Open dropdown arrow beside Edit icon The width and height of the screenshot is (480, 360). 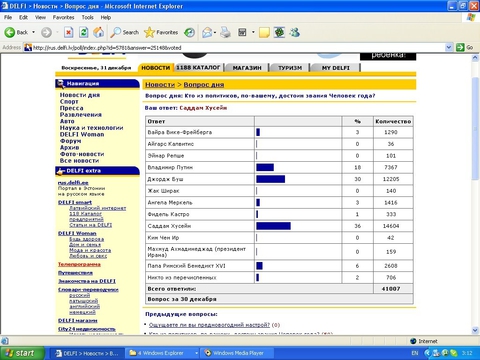coord(253,32)
